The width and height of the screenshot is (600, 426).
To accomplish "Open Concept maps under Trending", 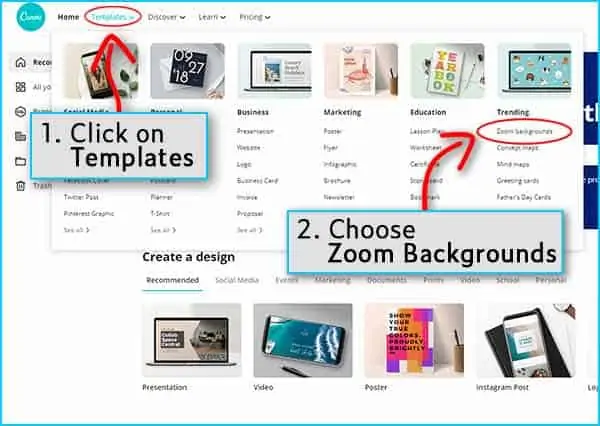I will 517,148.
